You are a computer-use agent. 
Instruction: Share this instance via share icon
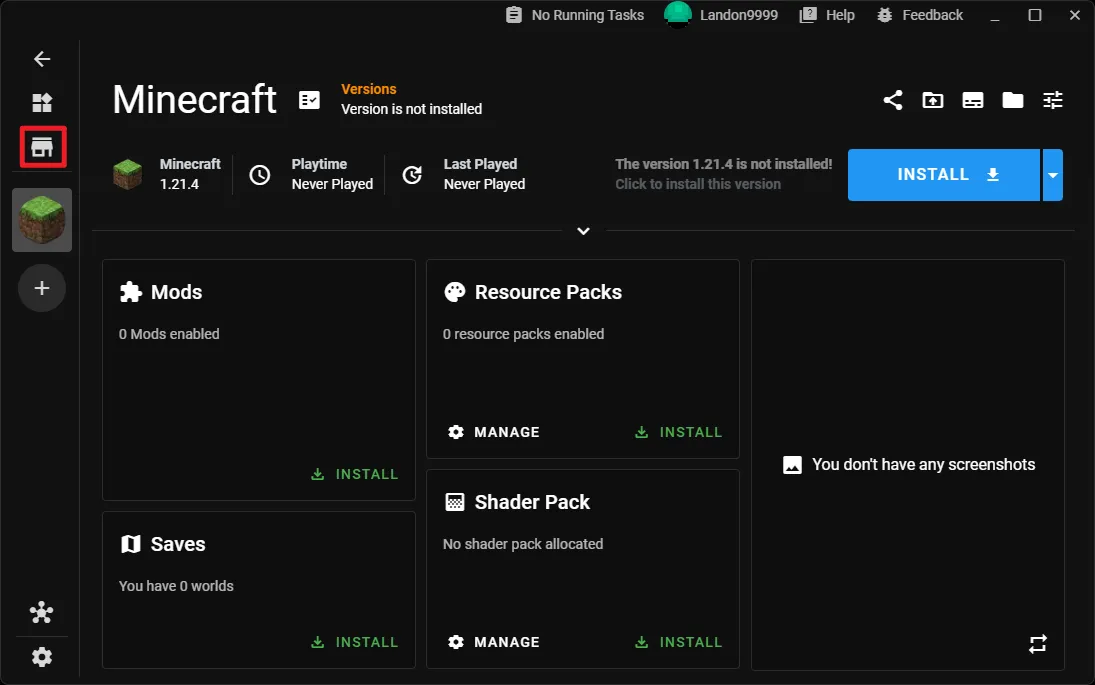[892, 101]
